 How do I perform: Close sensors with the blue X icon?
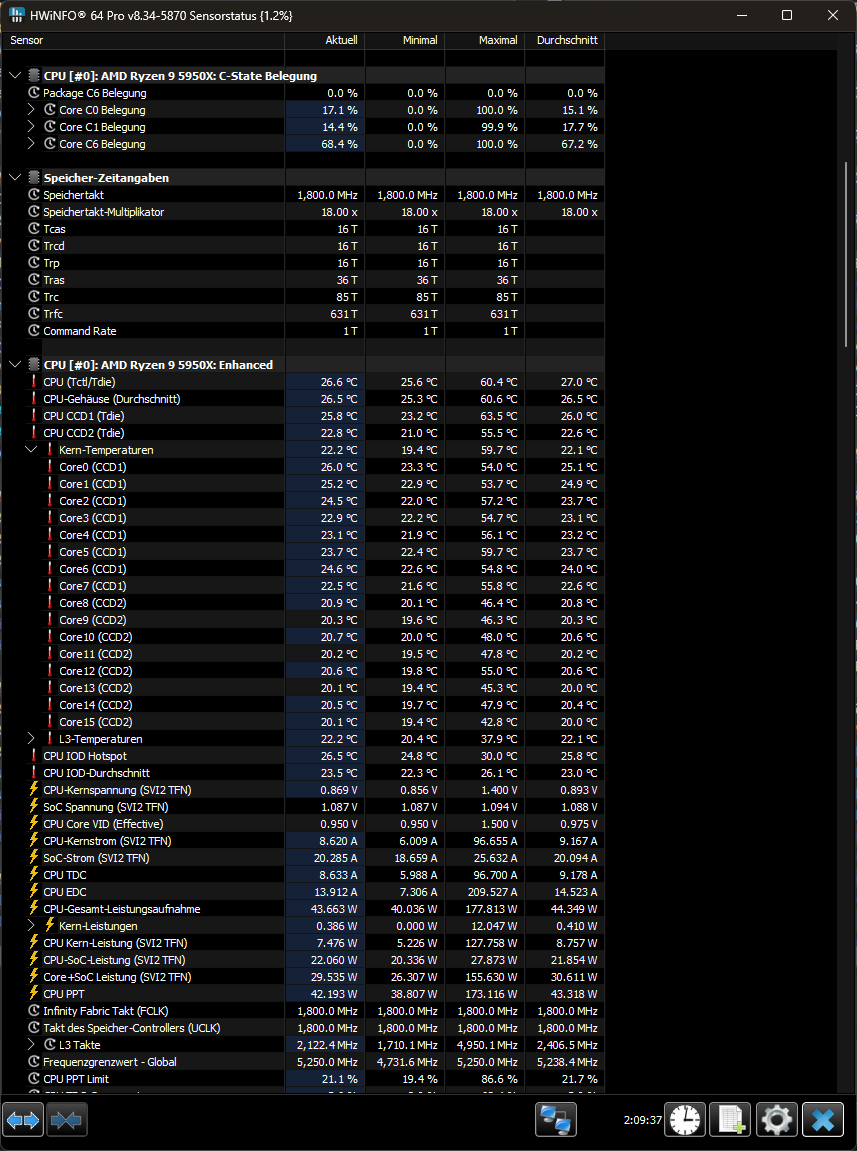coord(823,1120)
